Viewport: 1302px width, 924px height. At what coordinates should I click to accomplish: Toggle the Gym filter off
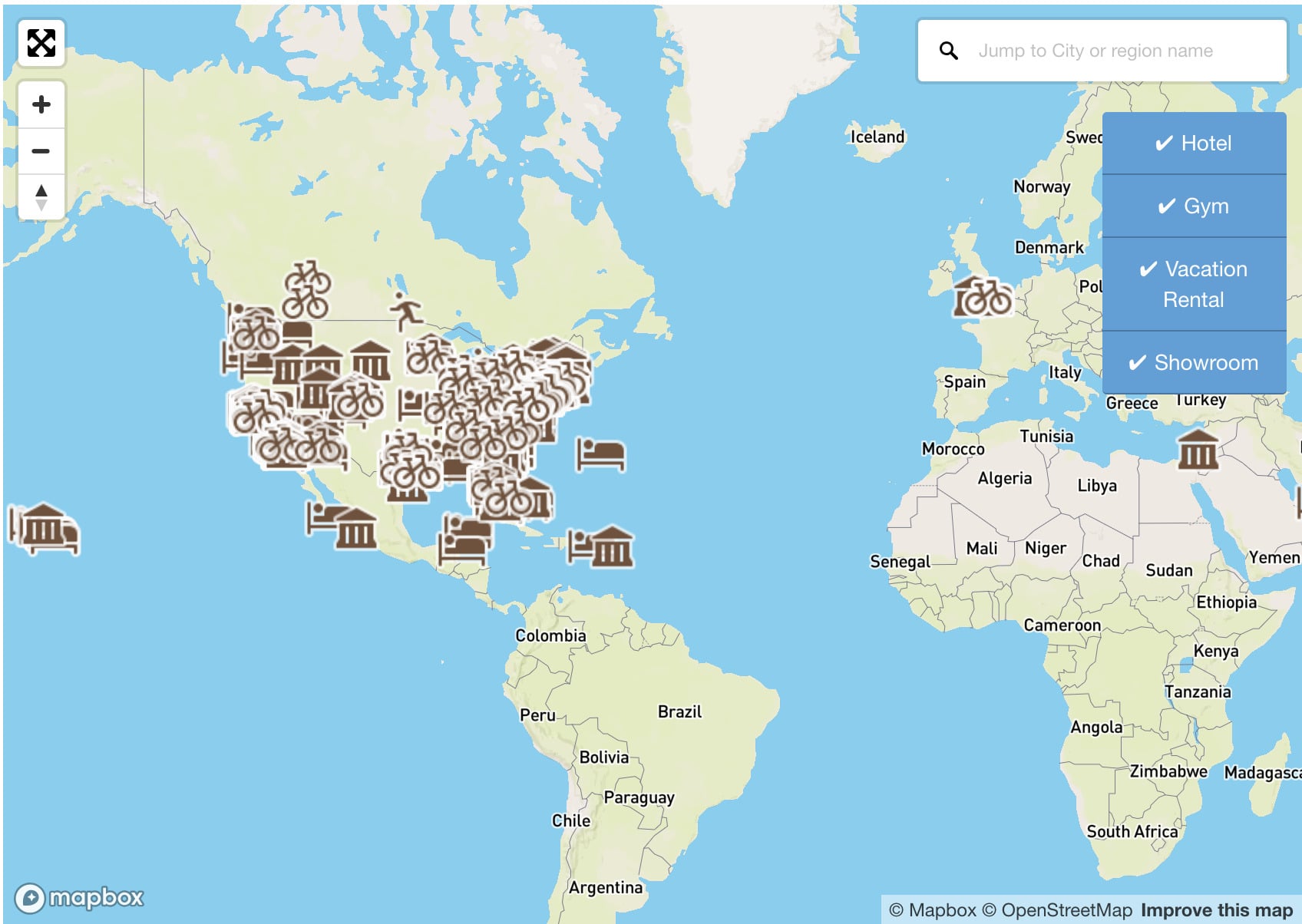pos(1194,206)
